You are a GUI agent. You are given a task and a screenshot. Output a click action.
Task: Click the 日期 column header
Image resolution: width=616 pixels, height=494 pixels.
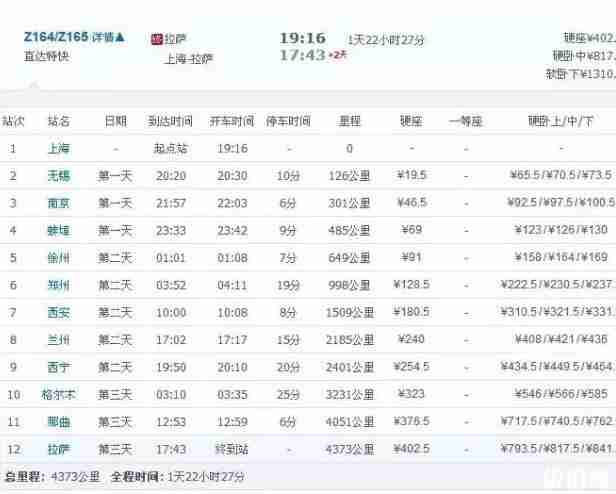click(116, 121)
